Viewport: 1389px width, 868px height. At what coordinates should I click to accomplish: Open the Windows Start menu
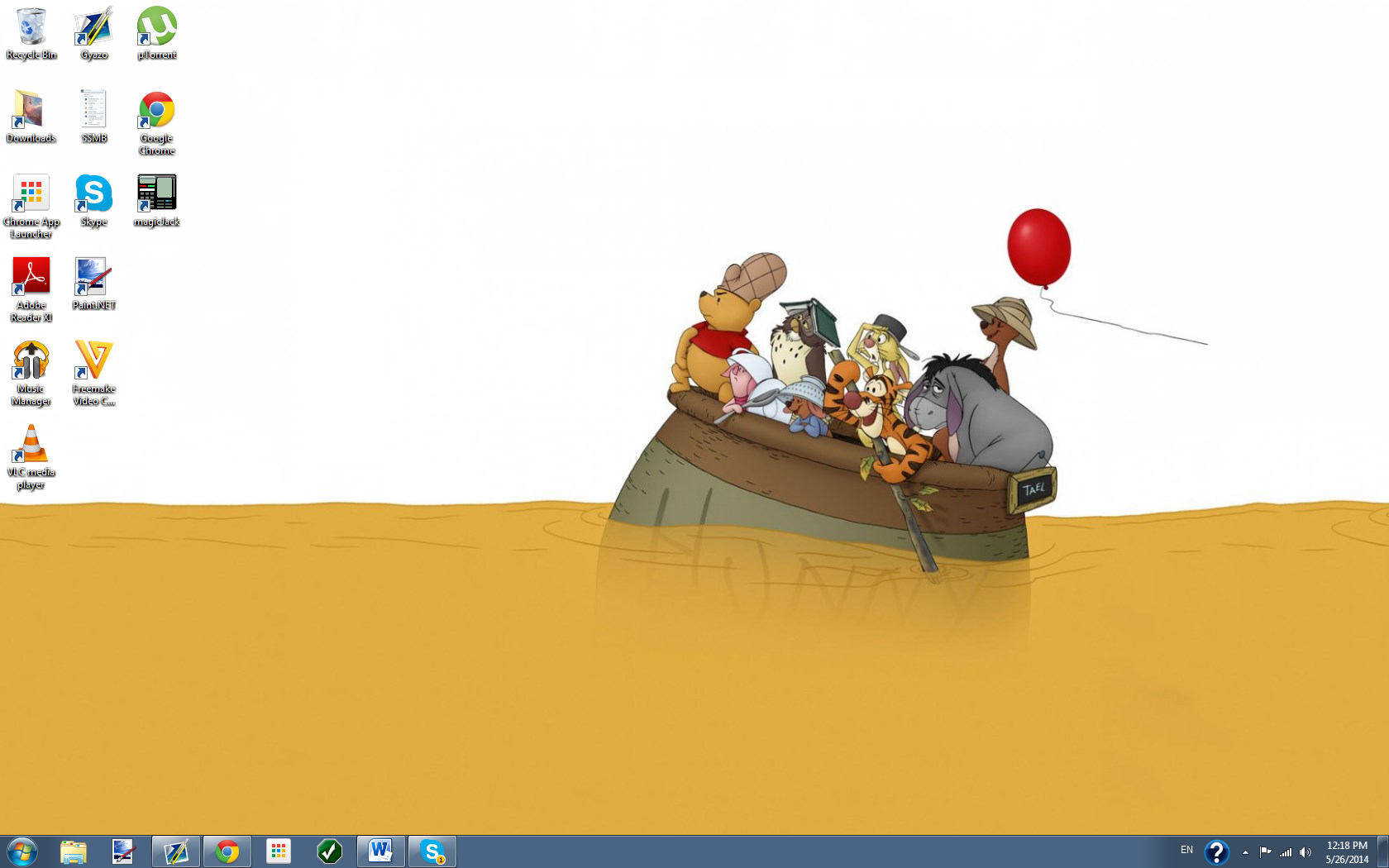[x=22, y=851]
